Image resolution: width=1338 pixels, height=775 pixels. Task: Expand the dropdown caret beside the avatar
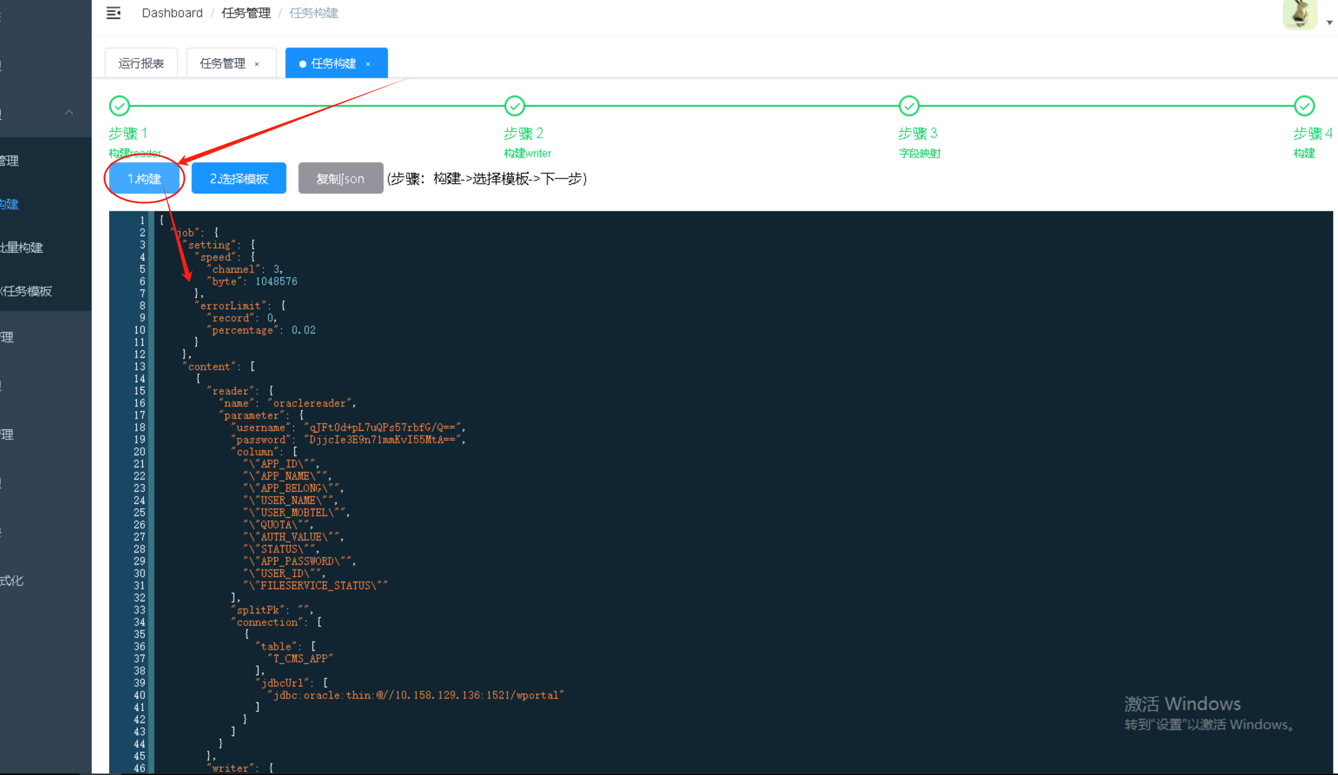tap(1329, 22)
